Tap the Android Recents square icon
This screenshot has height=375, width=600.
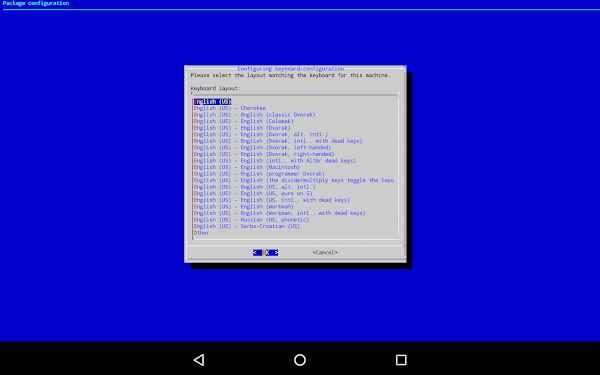click(x=401, y=360)
